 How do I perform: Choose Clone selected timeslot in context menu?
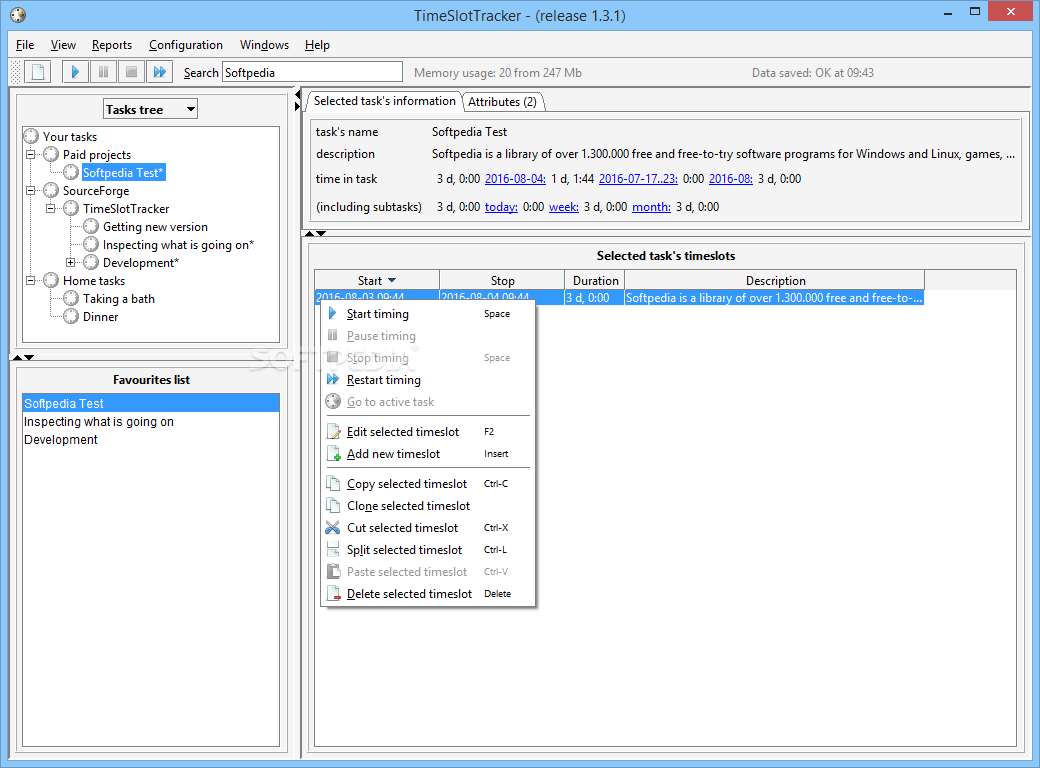pos(428,505)
